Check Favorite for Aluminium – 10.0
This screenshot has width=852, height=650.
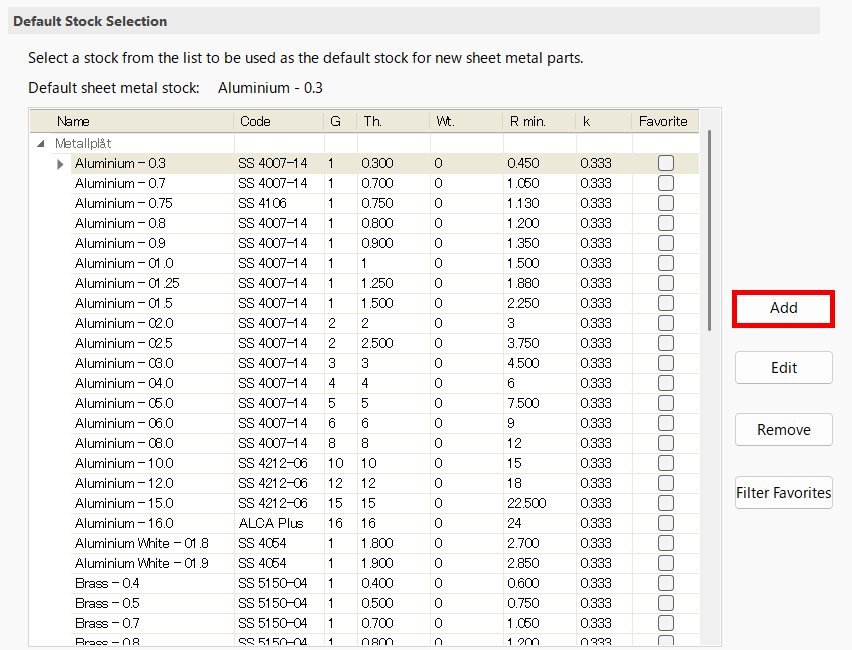[x=666, y=463]
